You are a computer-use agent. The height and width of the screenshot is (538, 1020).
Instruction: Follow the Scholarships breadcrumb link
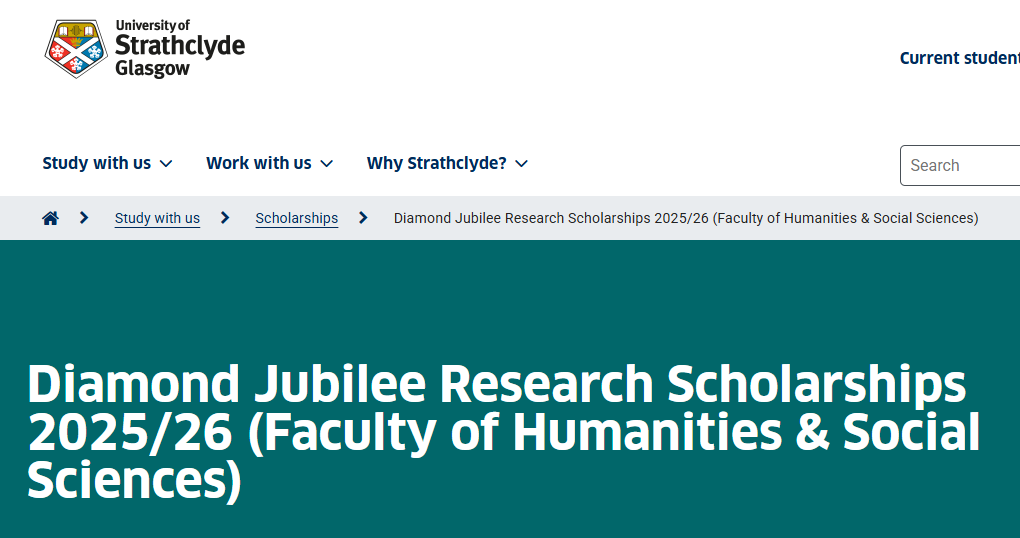tap(296, 218)
